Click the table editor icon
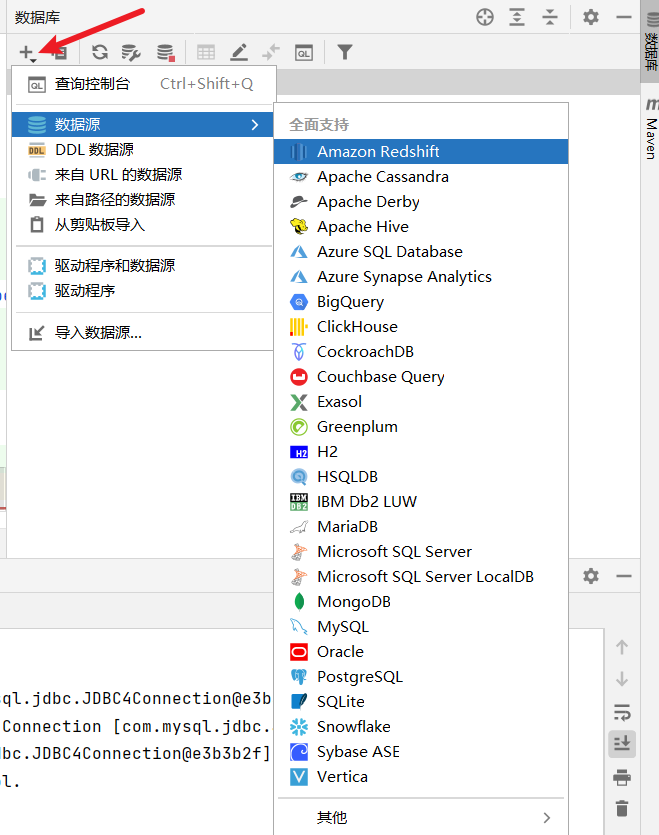The height and width of the screenshot is (835, 659). [x=206, y=52]
